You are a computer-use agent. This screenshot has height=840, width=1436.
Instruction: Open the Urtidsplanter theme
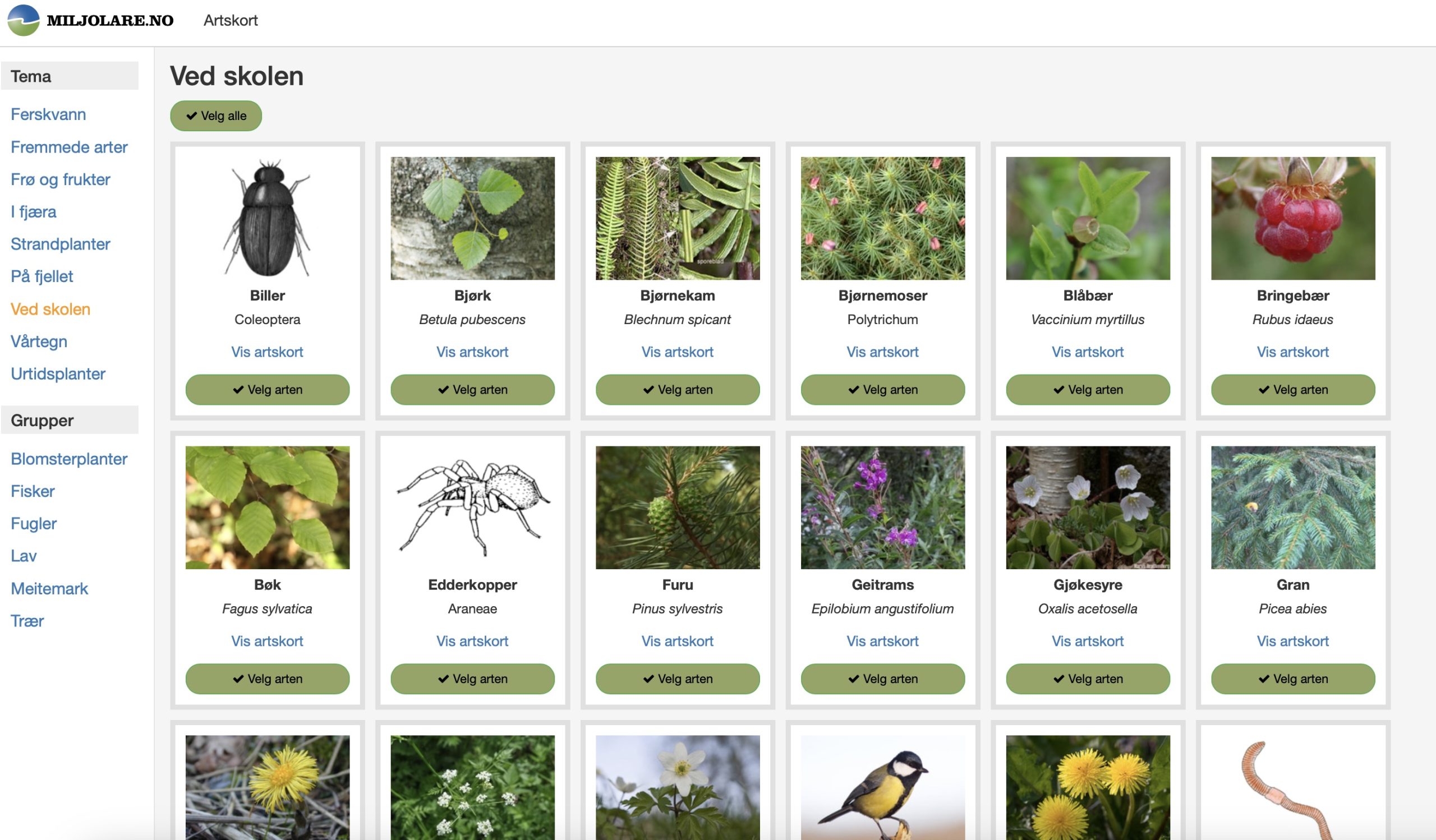click(x=58, y=374)
